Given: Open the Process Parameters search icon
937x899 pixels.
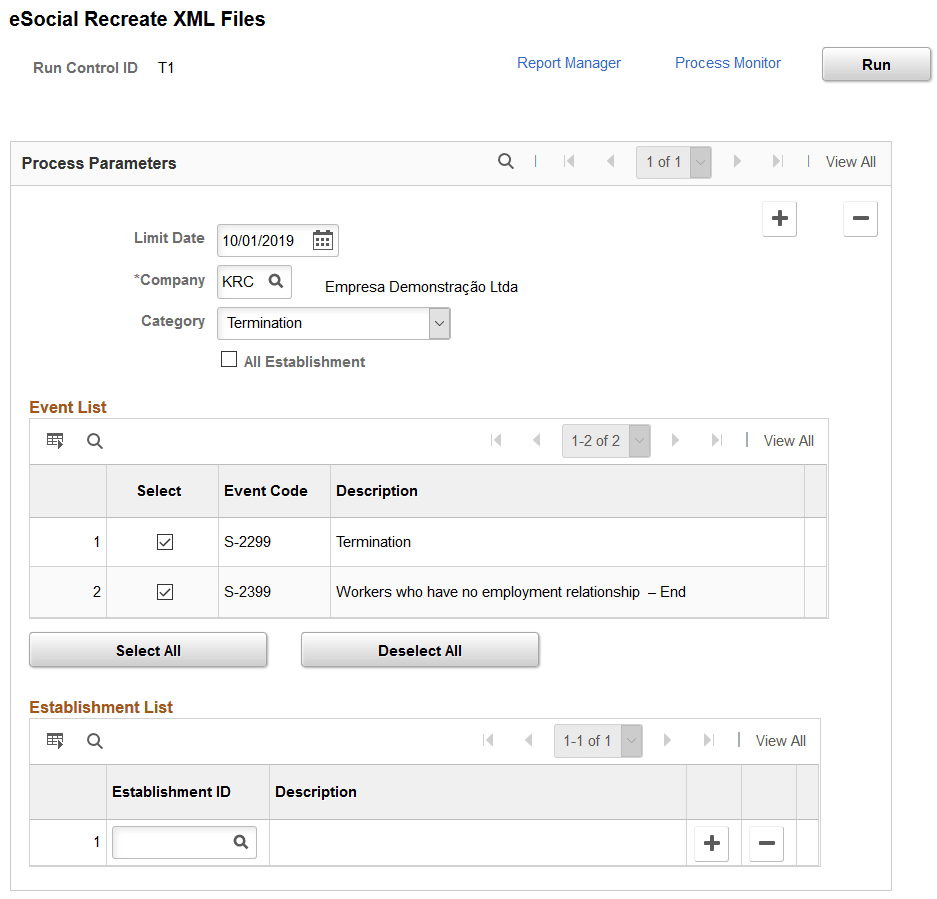Looking at the screenshot, I should coord(506,160).
